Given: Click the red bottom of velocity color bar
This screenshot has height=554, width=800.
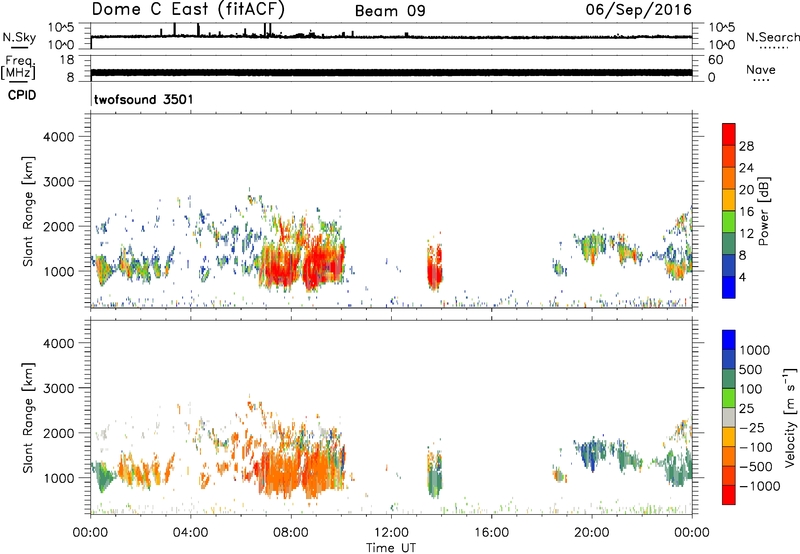Looking at the screenshot, I should (x=729, y=495).
